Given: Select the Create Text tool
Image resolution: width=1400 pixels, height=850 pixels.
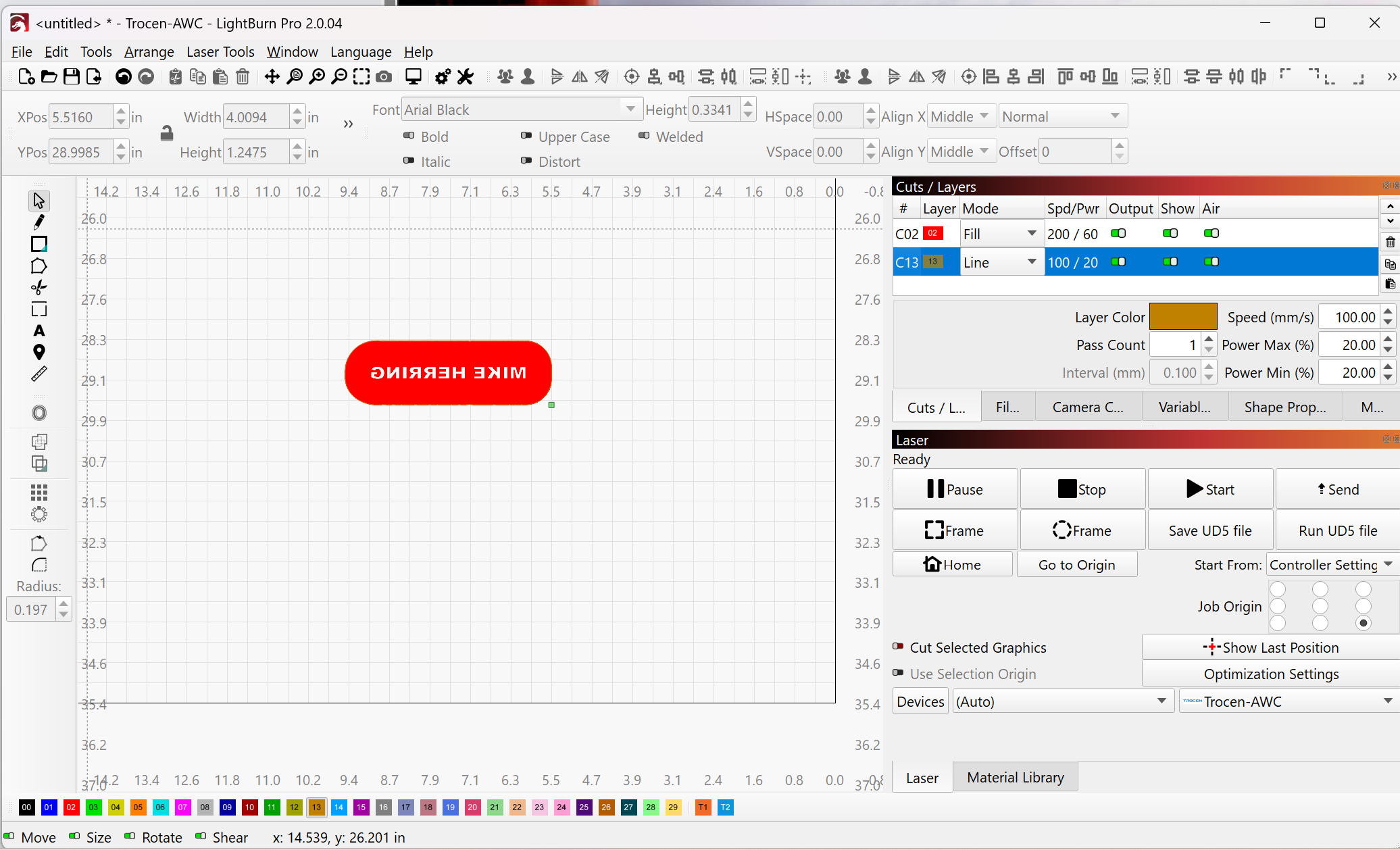Looking at the screenshot, I should coord(39,331).
